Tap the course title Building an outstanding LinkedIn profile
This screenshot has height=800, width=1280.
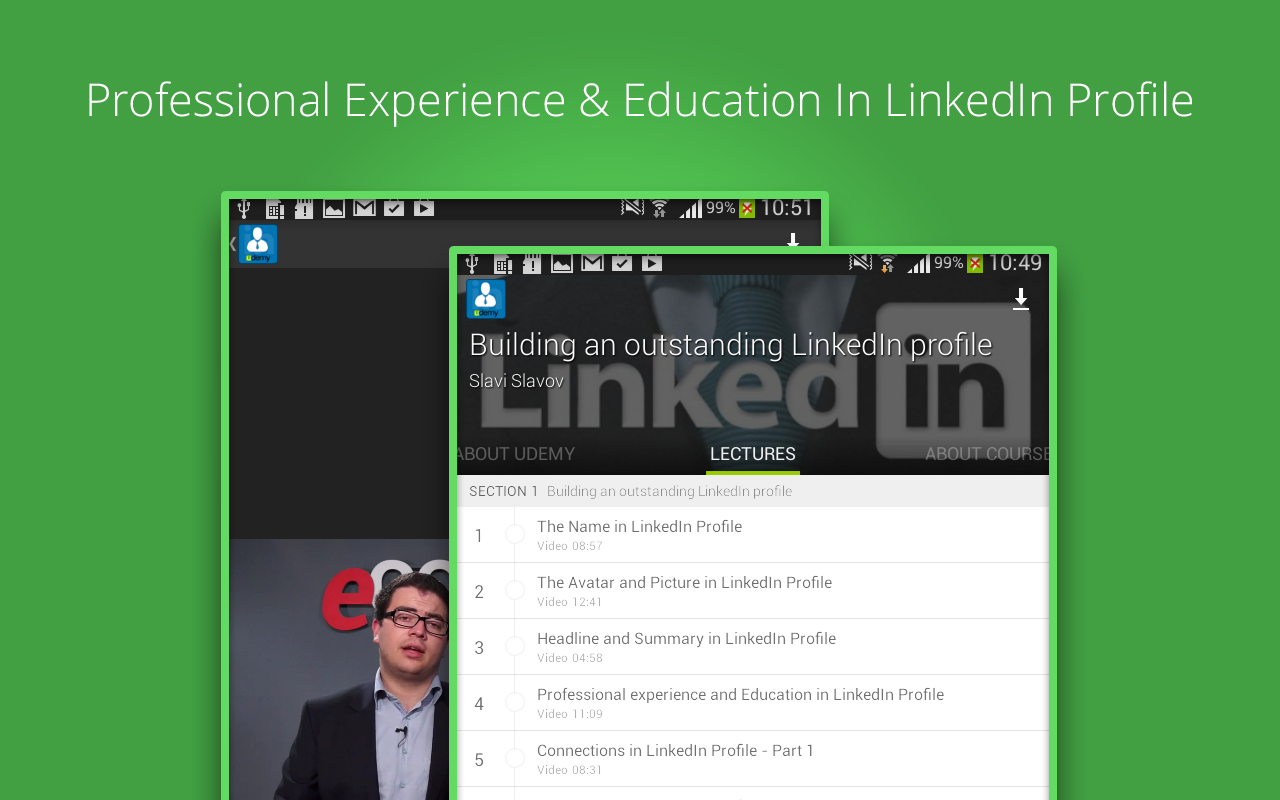(x=730, y=345)
